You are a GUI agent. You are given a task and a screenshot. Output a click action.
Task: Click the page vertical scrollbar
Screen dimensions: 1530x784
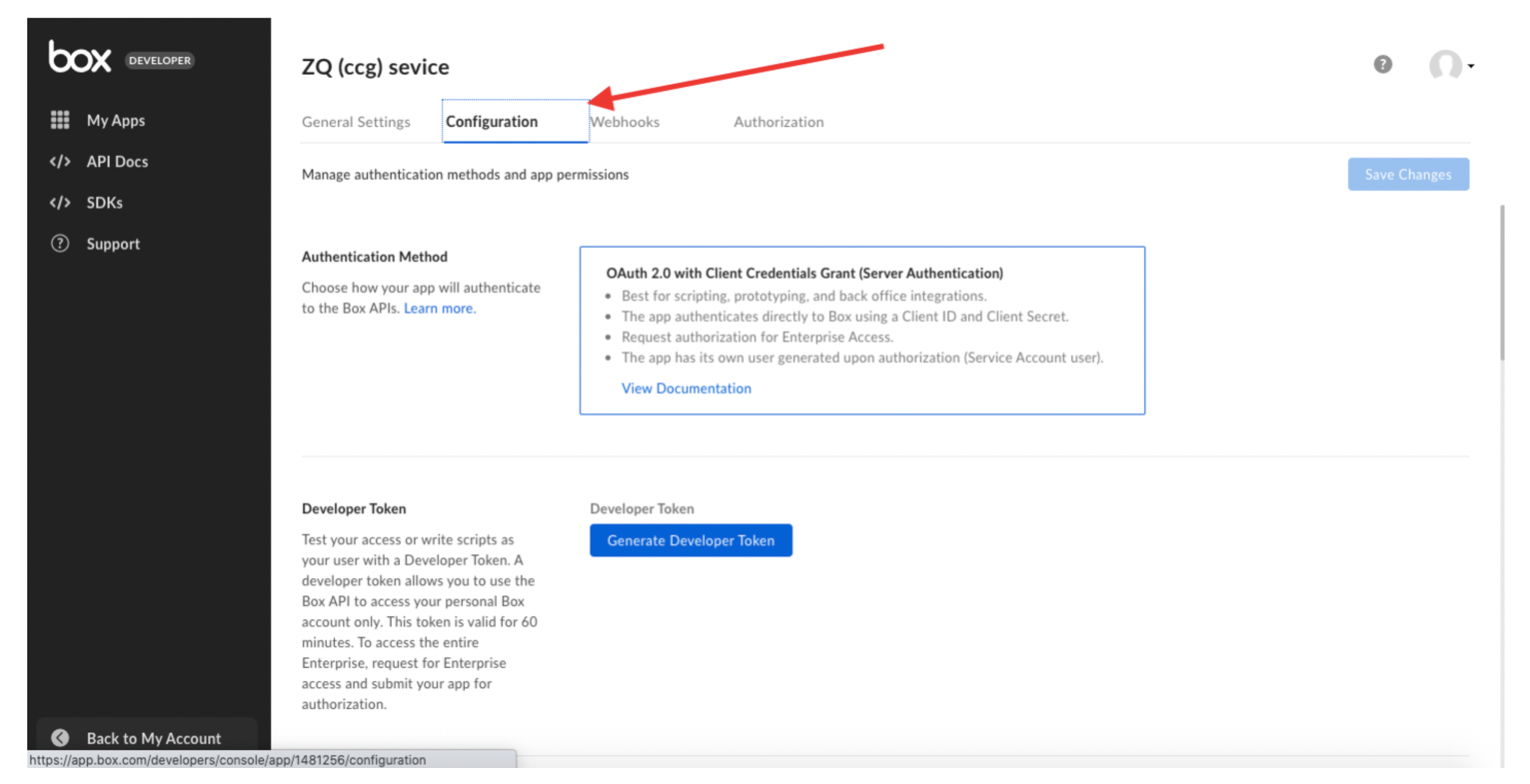click(x=1502, y=283)
